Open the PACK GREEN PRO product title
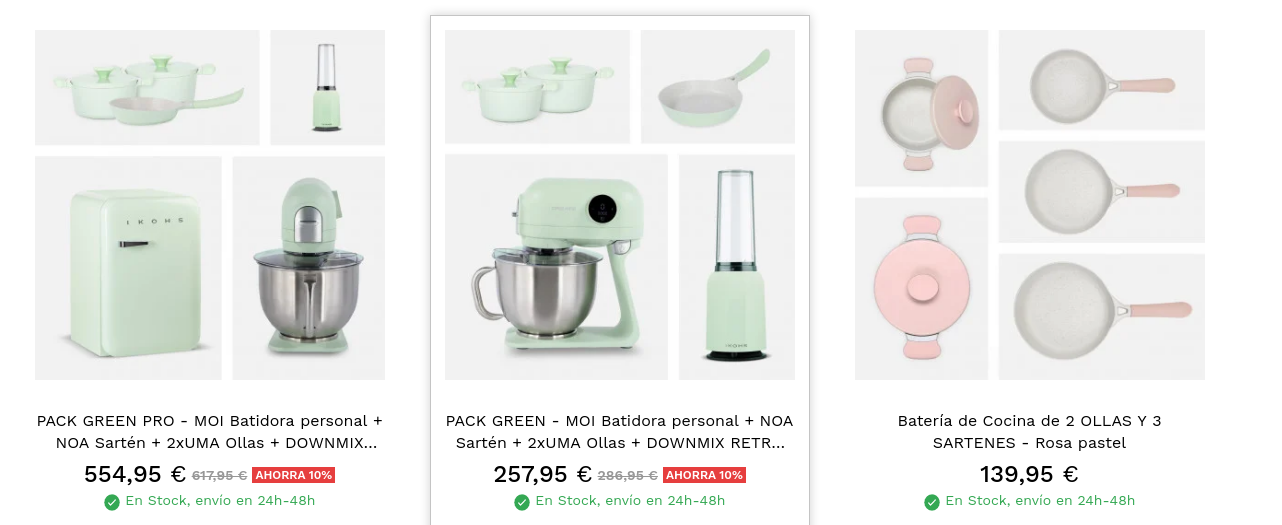Viewport: 1282px width, 525px height. tap(210, 432)
